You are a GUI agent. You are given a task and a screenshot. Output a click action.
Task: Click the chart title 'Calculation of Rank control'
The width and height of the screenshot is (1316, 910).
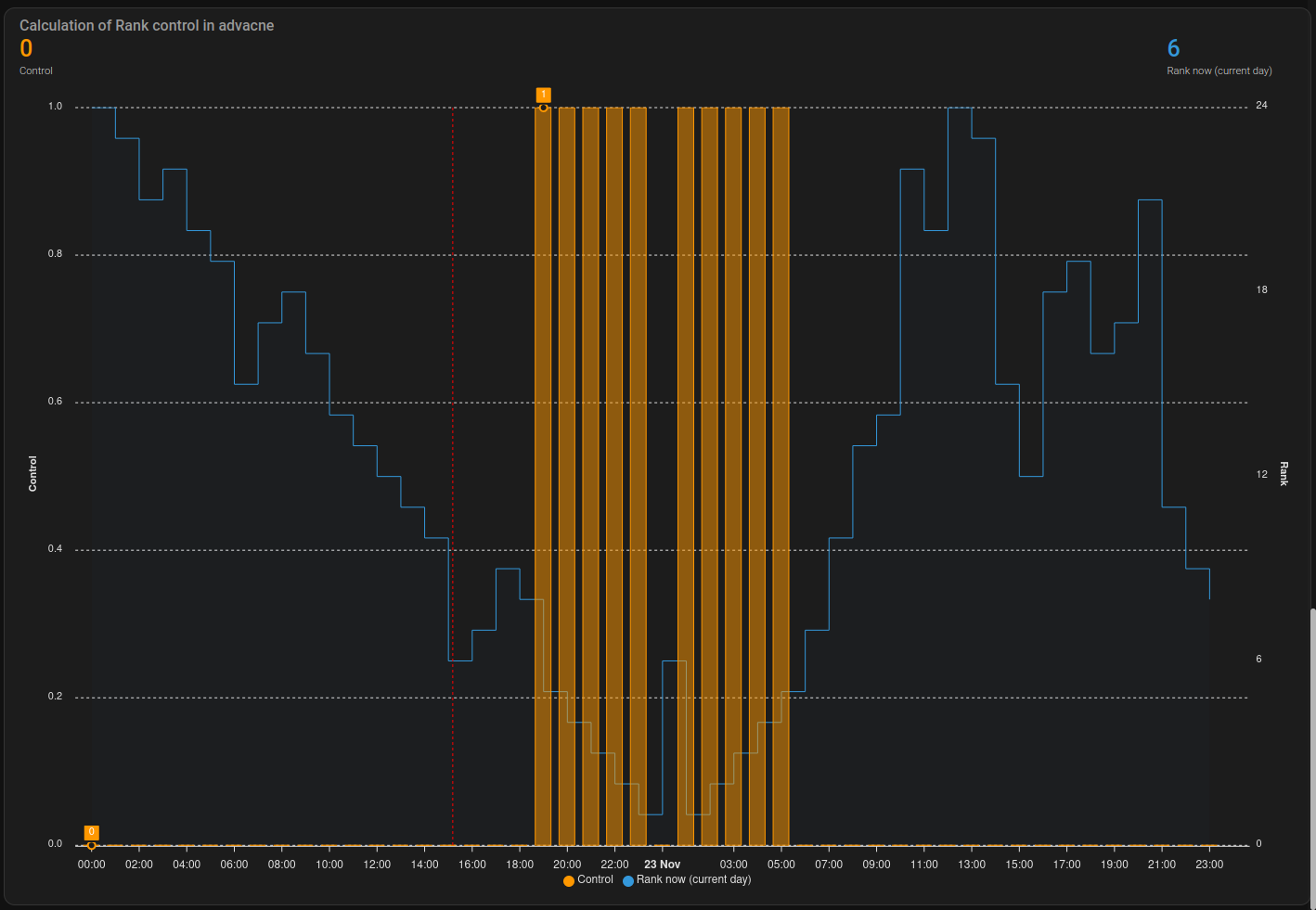147,26
